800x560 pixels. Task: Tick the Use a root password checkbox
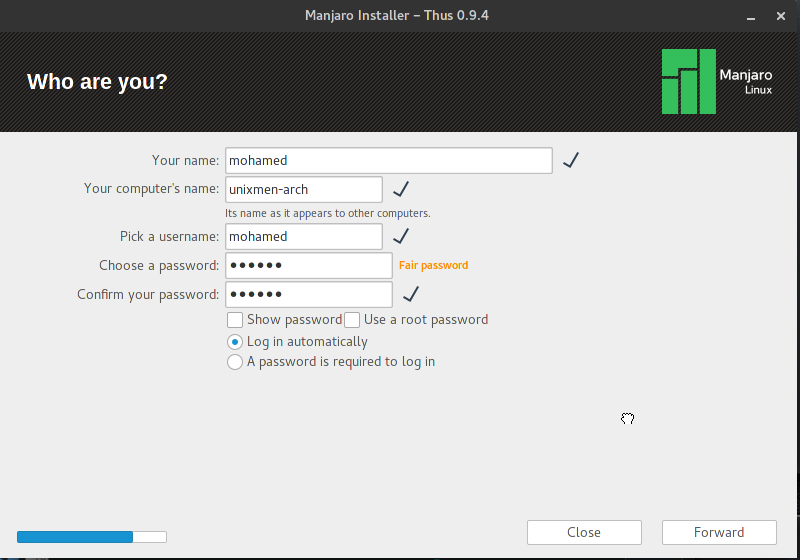(x=352, y=320)
